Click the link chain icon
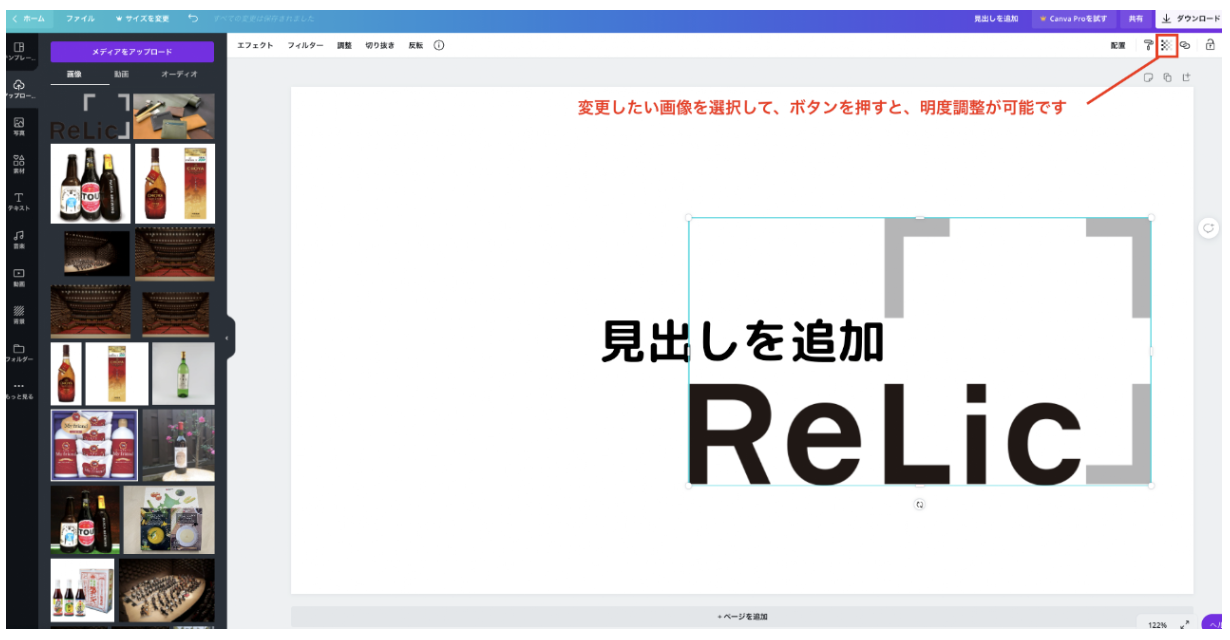Image resolution: width=1230 pixels, height=640 pixels. click(x=1185, y=45)
